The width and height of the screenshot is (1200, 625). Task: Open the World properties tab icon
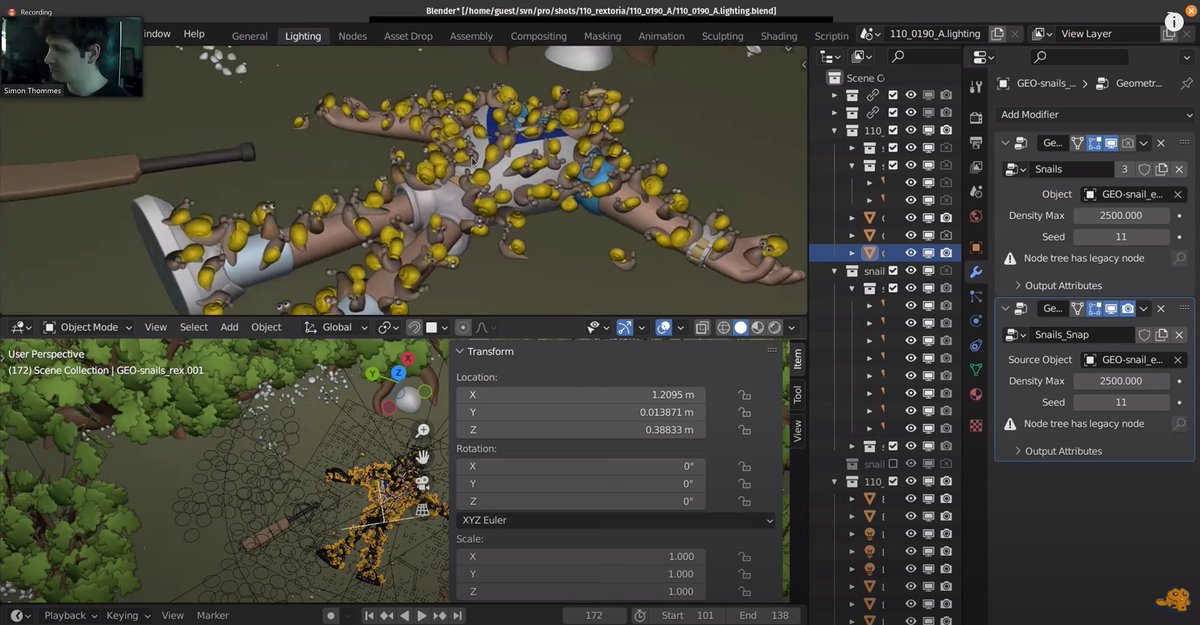976,216
